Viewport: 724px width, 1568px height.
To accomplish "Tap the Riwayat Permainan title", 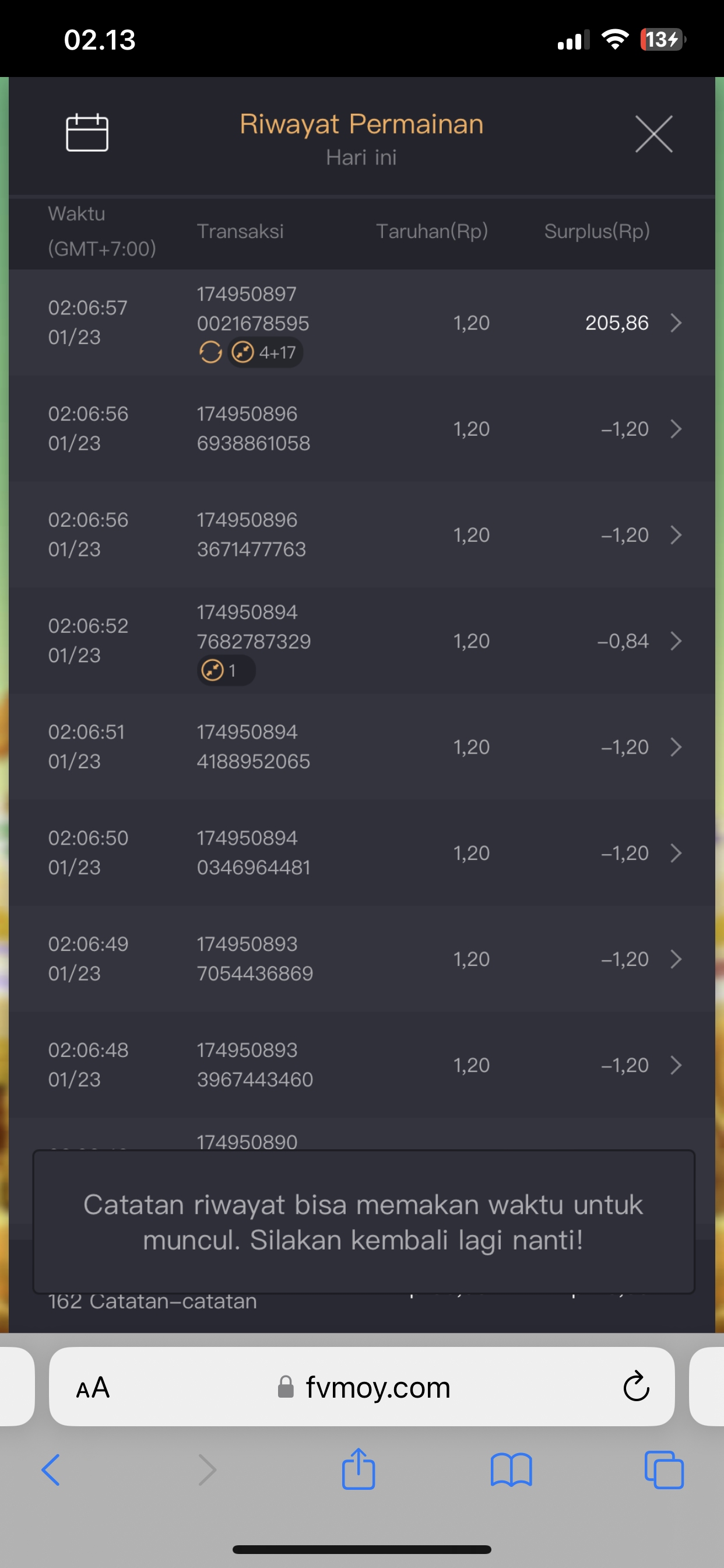I will [x=361, y=124].
